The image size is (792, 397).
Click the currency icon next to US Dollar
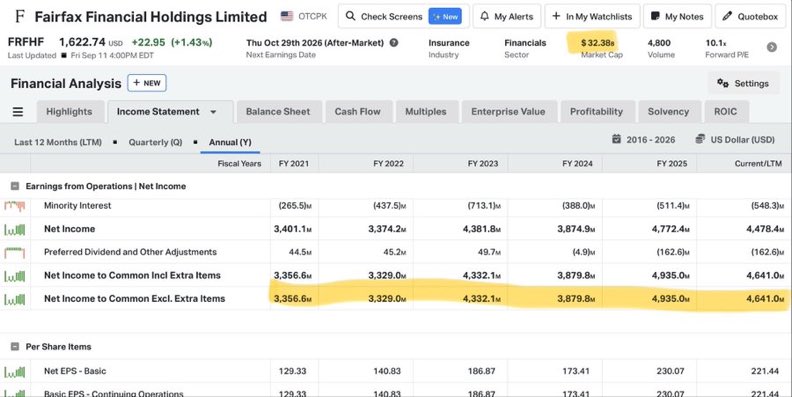(x=700, y=139)
